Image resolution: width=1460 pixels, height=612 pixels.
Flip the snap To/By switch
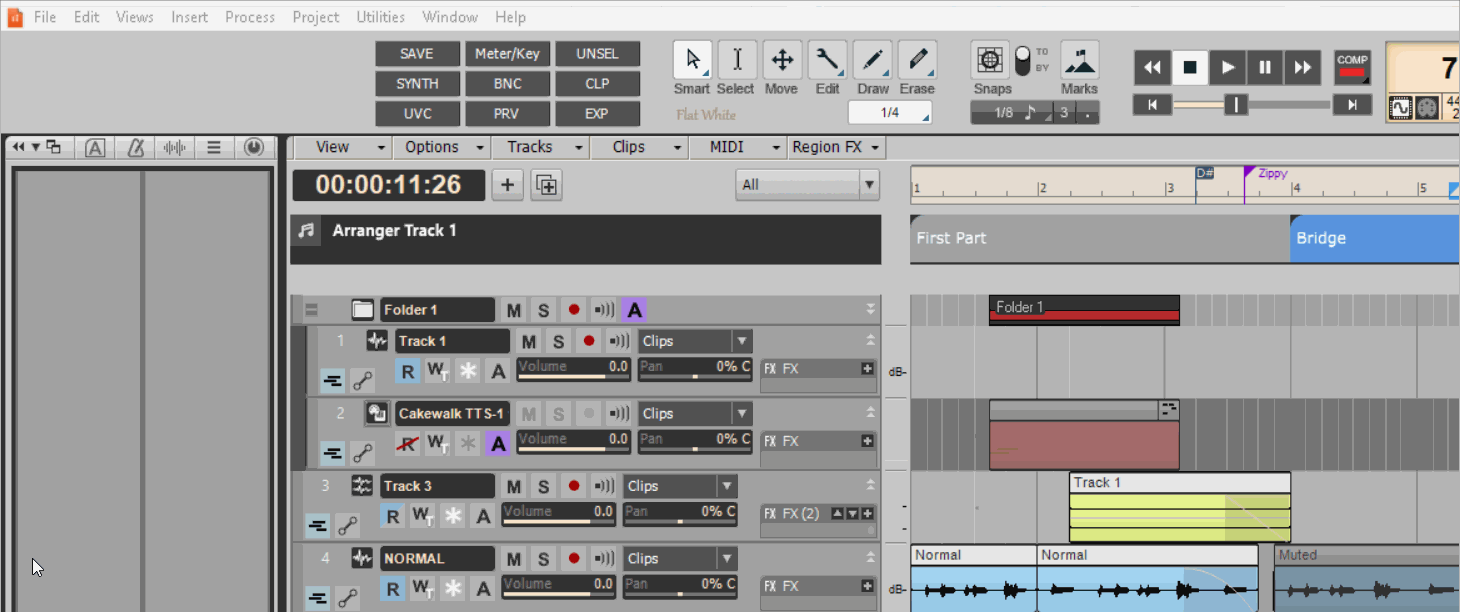pyautogui.click(x=1022, y=60)
